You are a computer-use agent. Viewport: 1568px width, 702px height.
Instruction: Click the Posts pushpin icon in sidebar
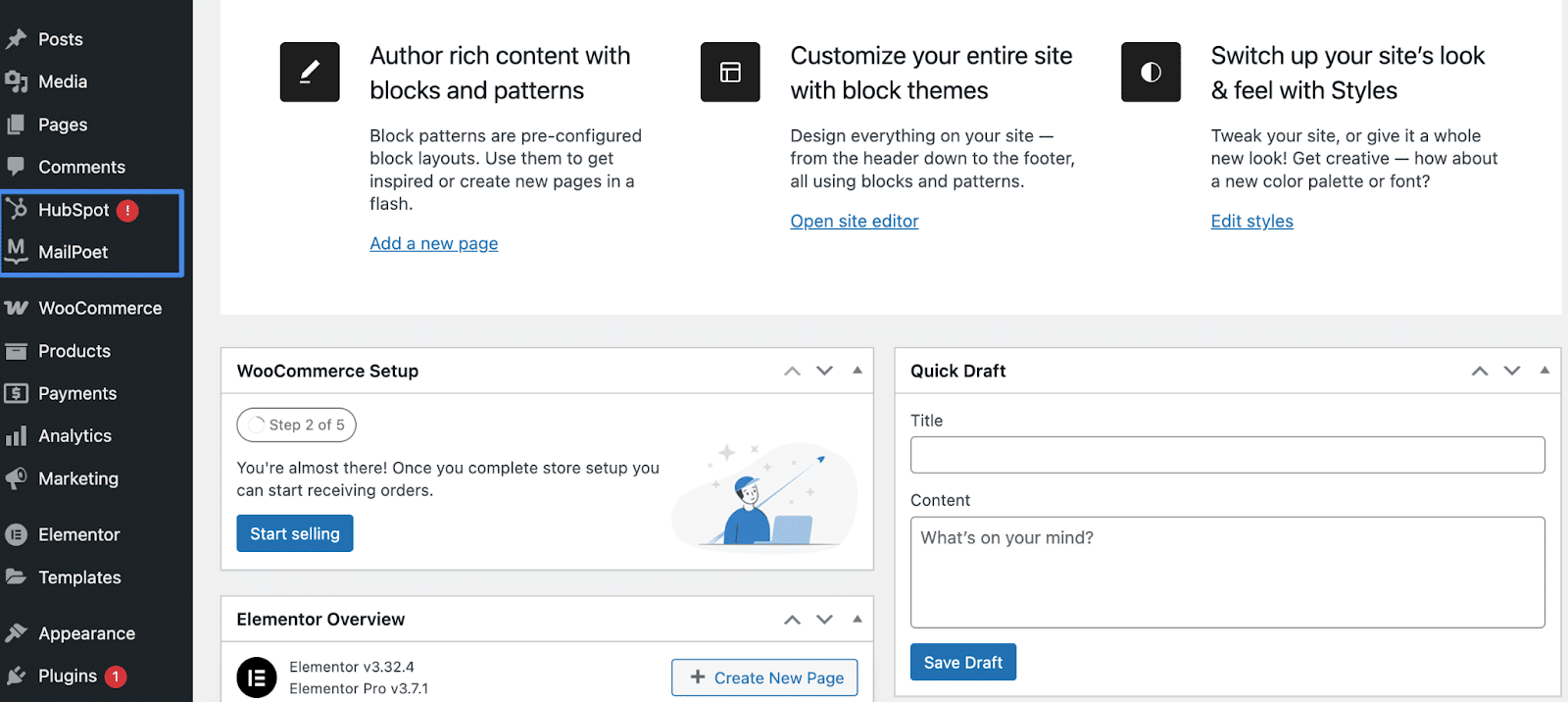(x=16, y=39)
